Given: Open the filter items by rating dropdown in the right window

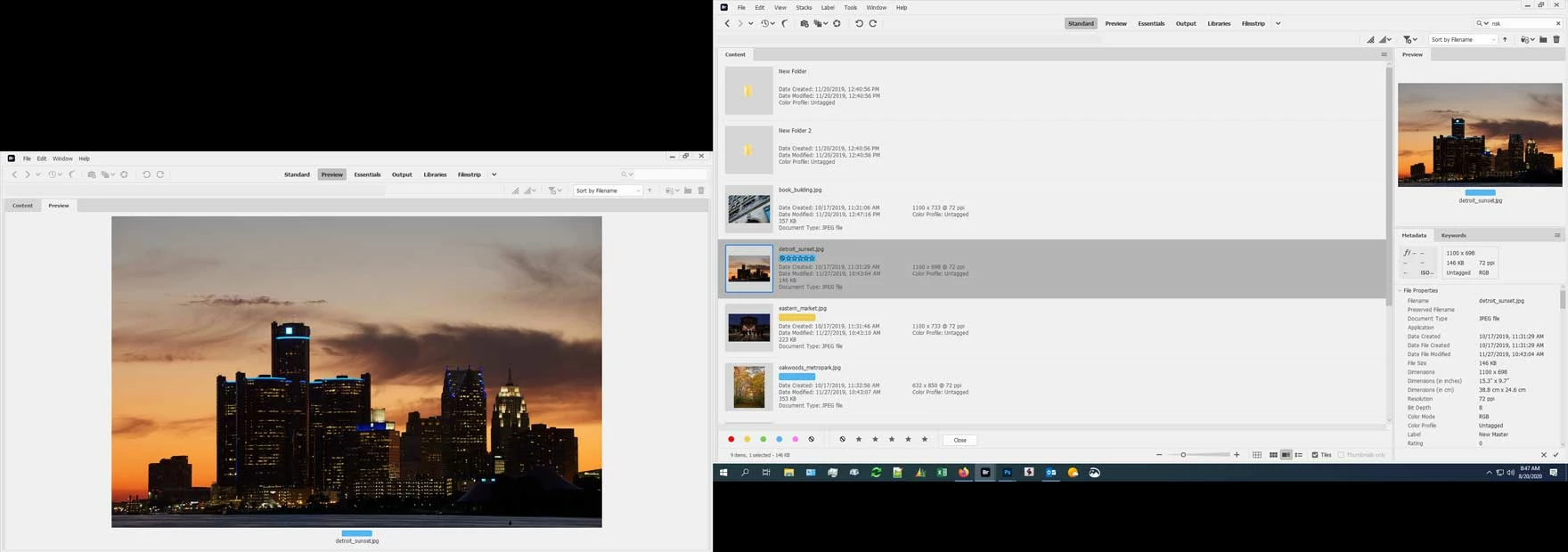Looking at the screenshot, I should tap(1410, 39).
